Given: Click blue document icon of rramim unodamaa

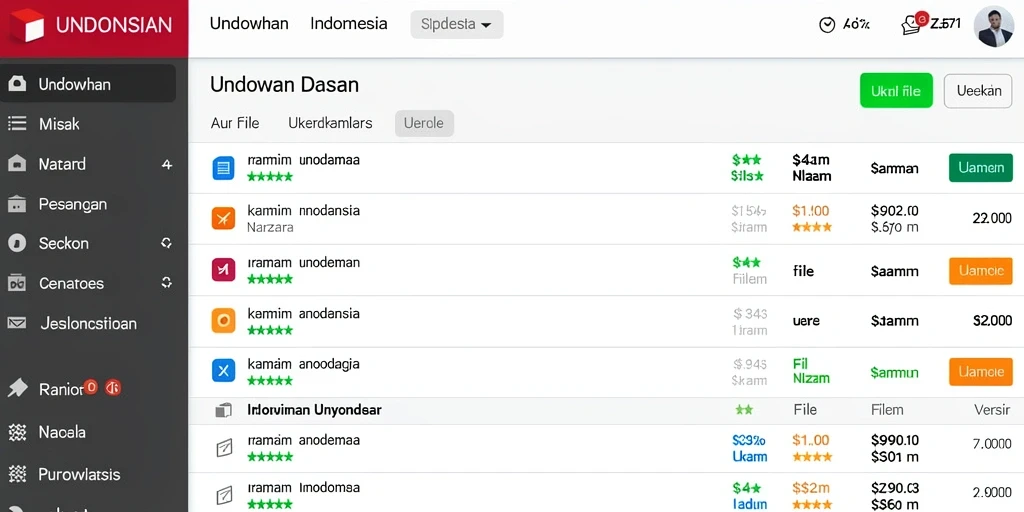Looking at the screenshot, I should coord(223,168).
